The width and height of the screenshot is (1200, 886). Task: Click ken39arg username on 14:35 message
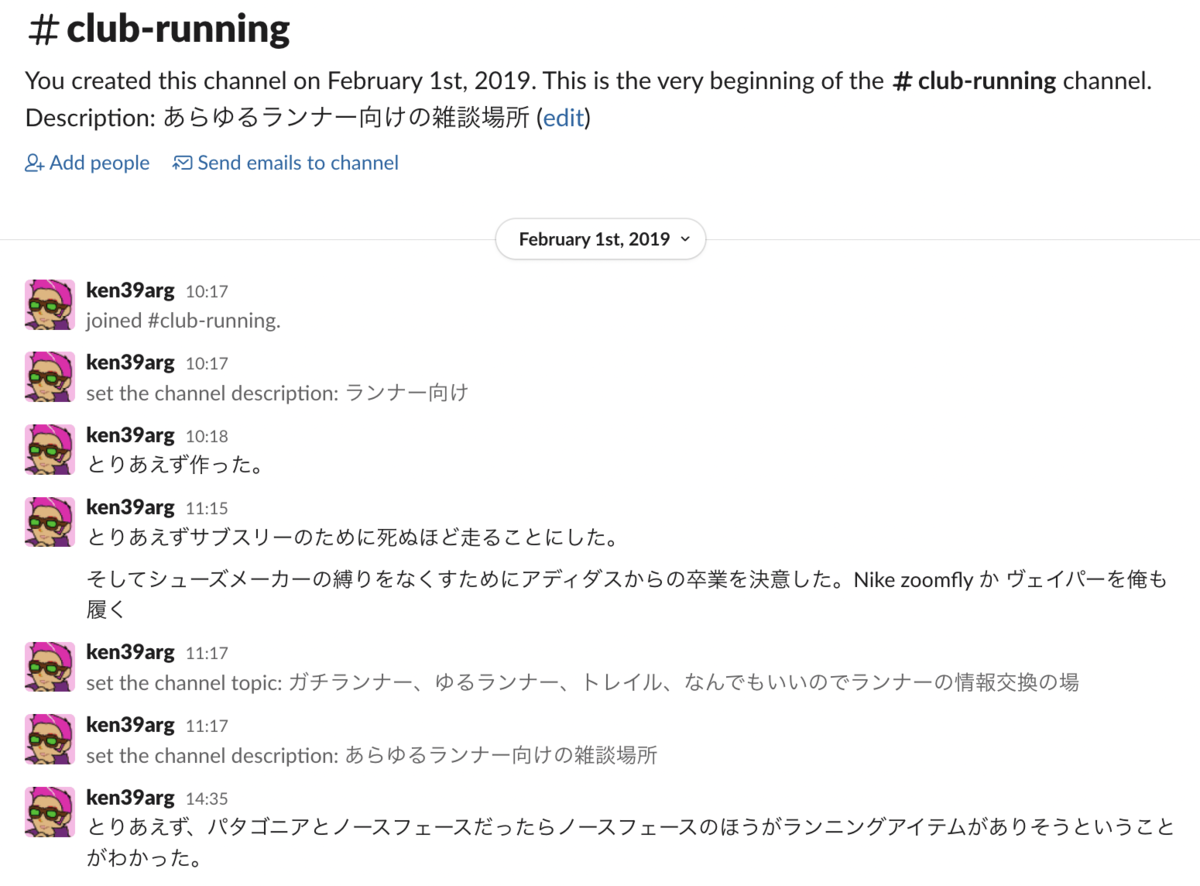[x=130, y=797]
